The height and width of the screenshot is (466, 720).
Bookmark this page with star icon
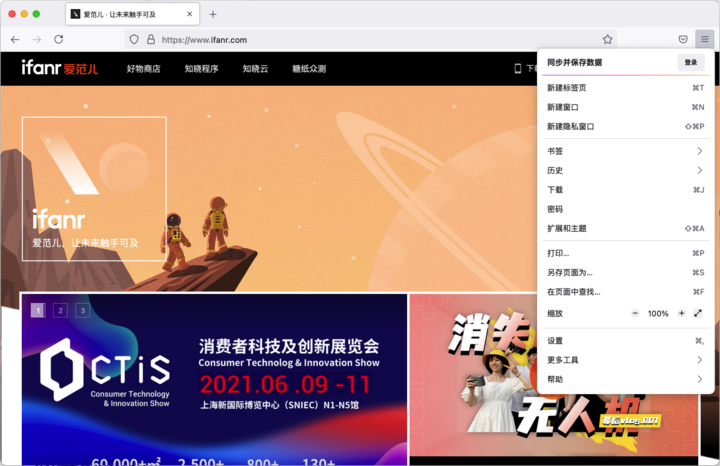(x=607, y=39)
